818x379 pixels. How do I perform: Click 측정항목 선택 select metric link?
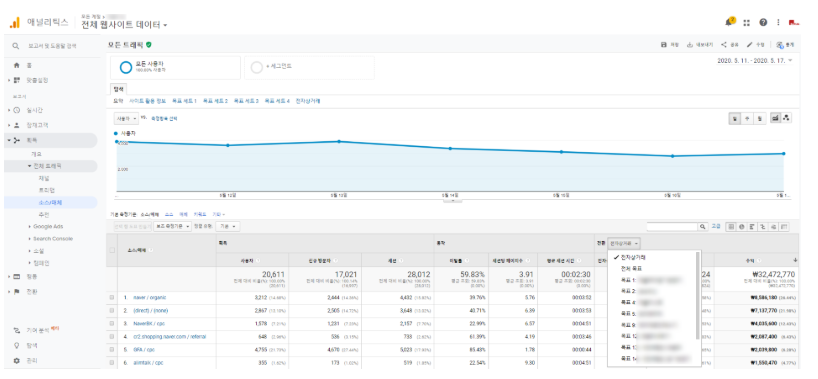tap(164, 119)
